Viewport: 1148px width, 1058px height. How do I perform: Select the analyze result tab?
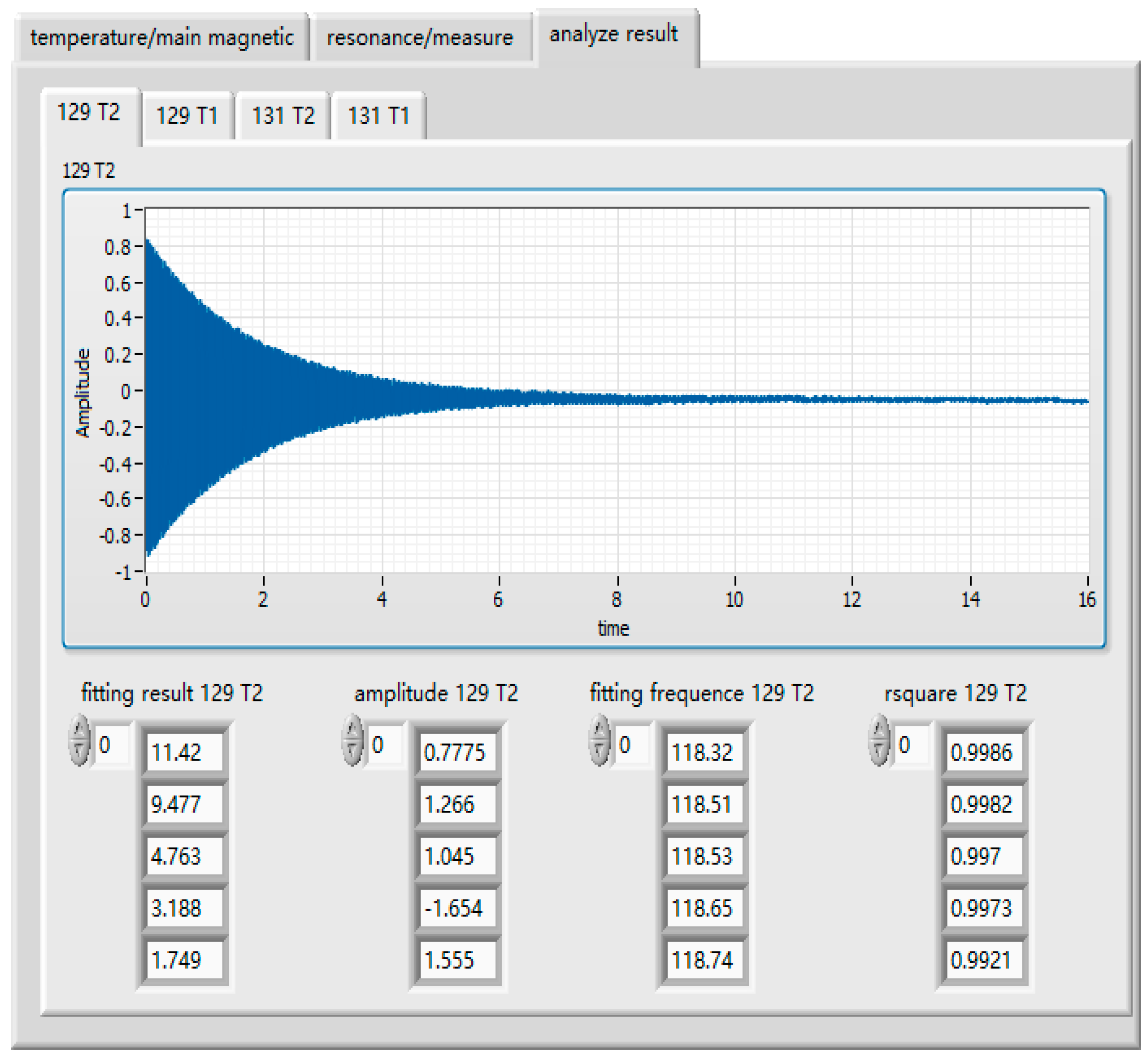613,34
